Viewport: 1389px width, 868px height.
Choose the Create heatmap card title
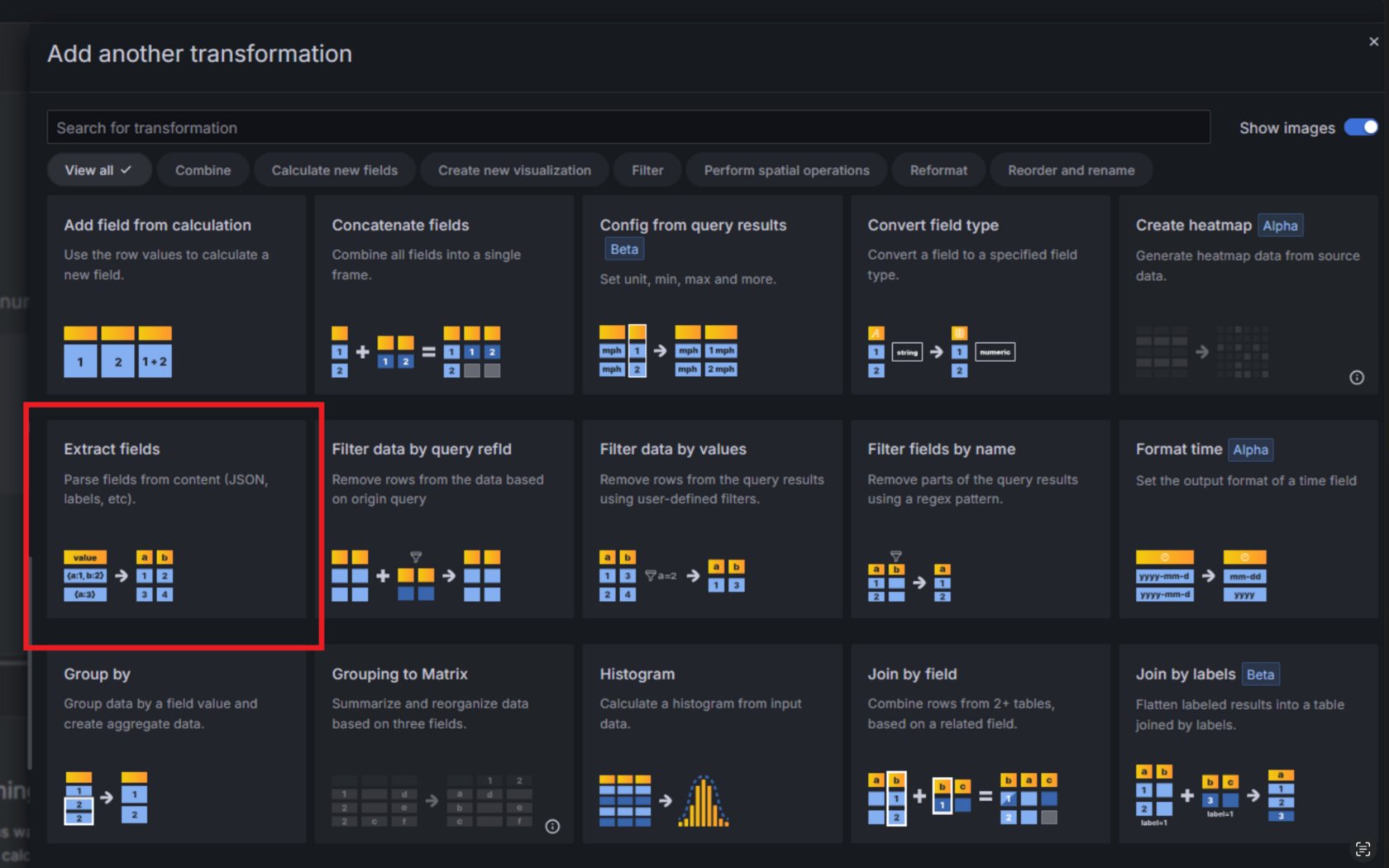tap(1193, 225)
